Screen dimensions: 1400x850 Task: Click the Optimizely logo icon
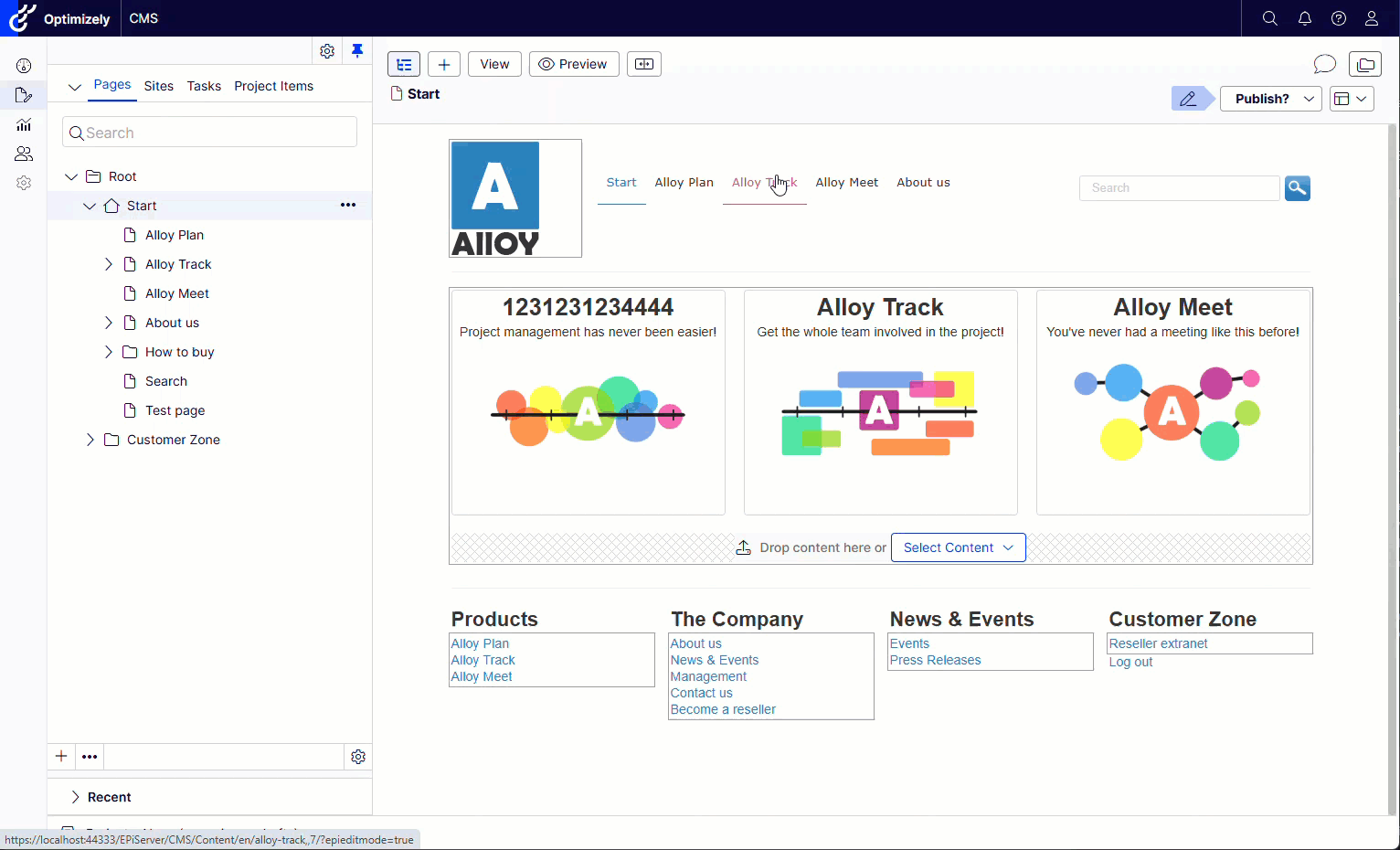pyautogui.click(x=22, y=18)
